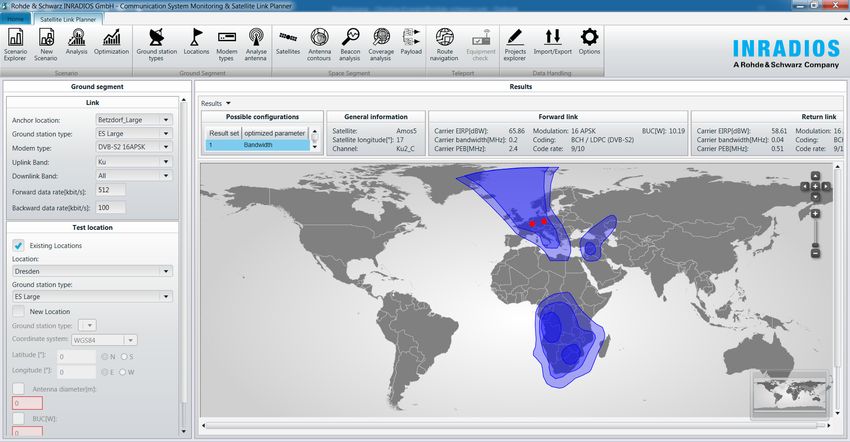The height and width of the screenshot is (442, 850).
Task: Select latitude N radio button
Action: [105, 356]
